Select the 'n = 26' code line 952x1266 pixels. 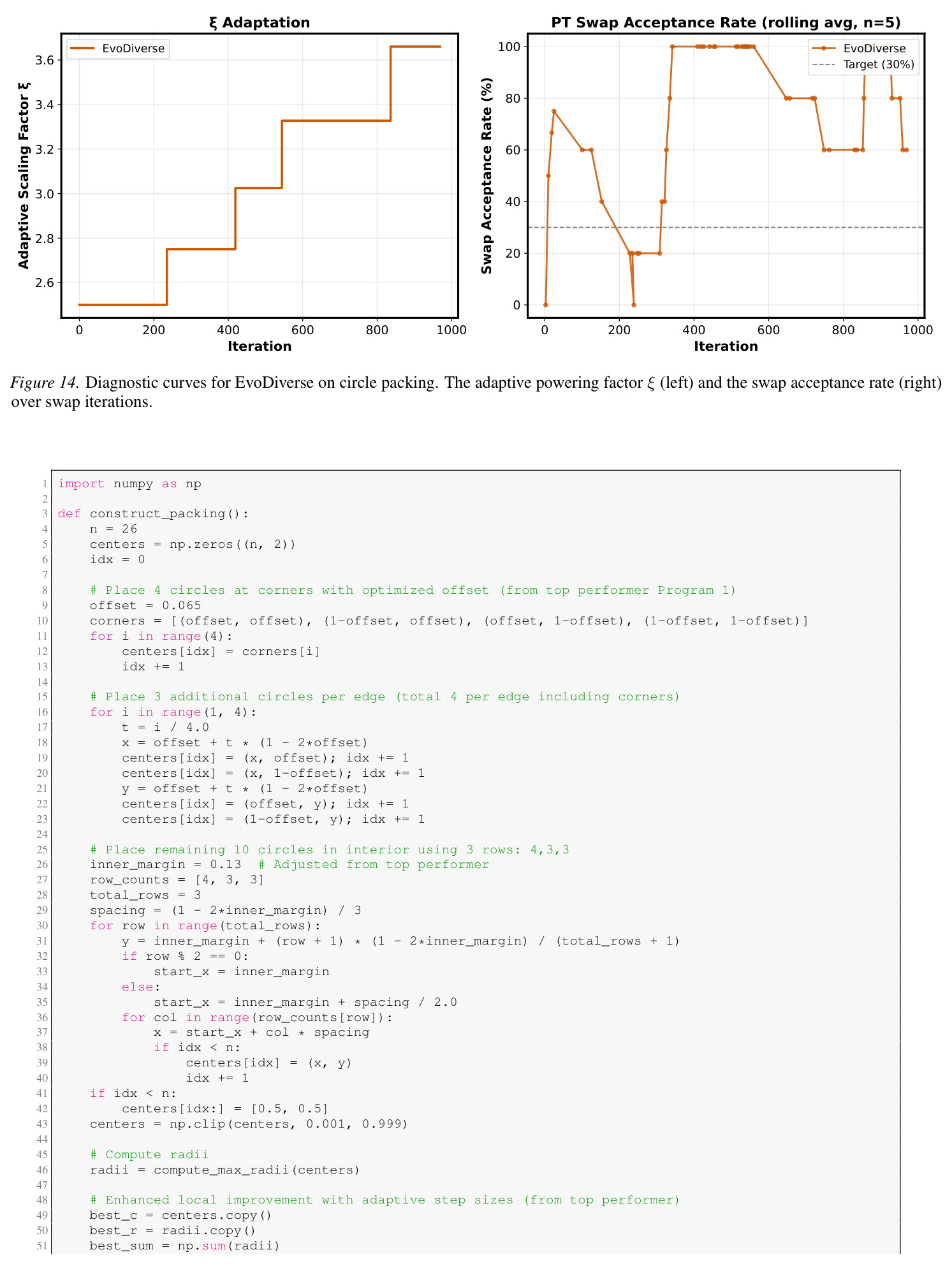(114, 529)
